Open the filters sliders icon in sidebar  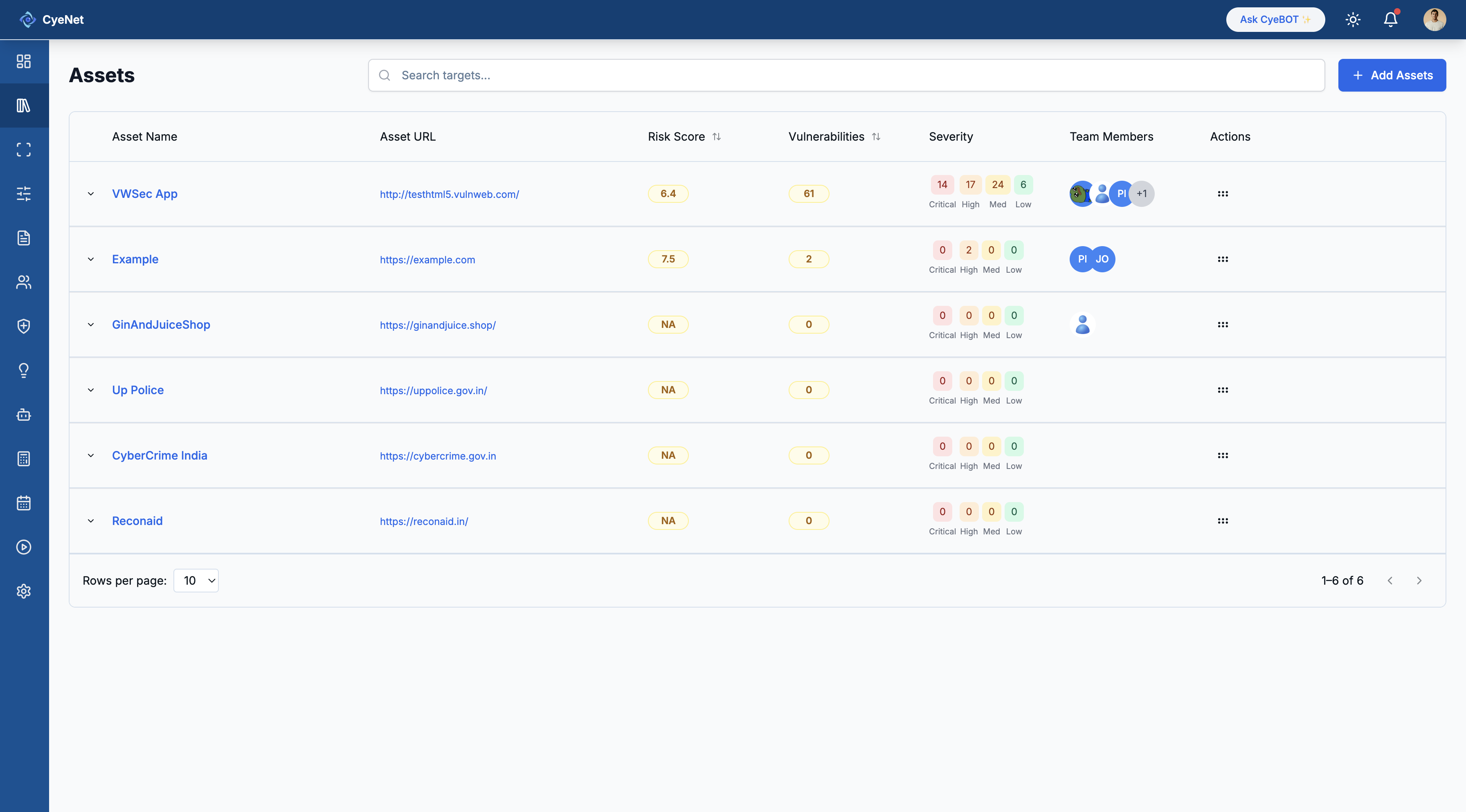coord(24,193)
